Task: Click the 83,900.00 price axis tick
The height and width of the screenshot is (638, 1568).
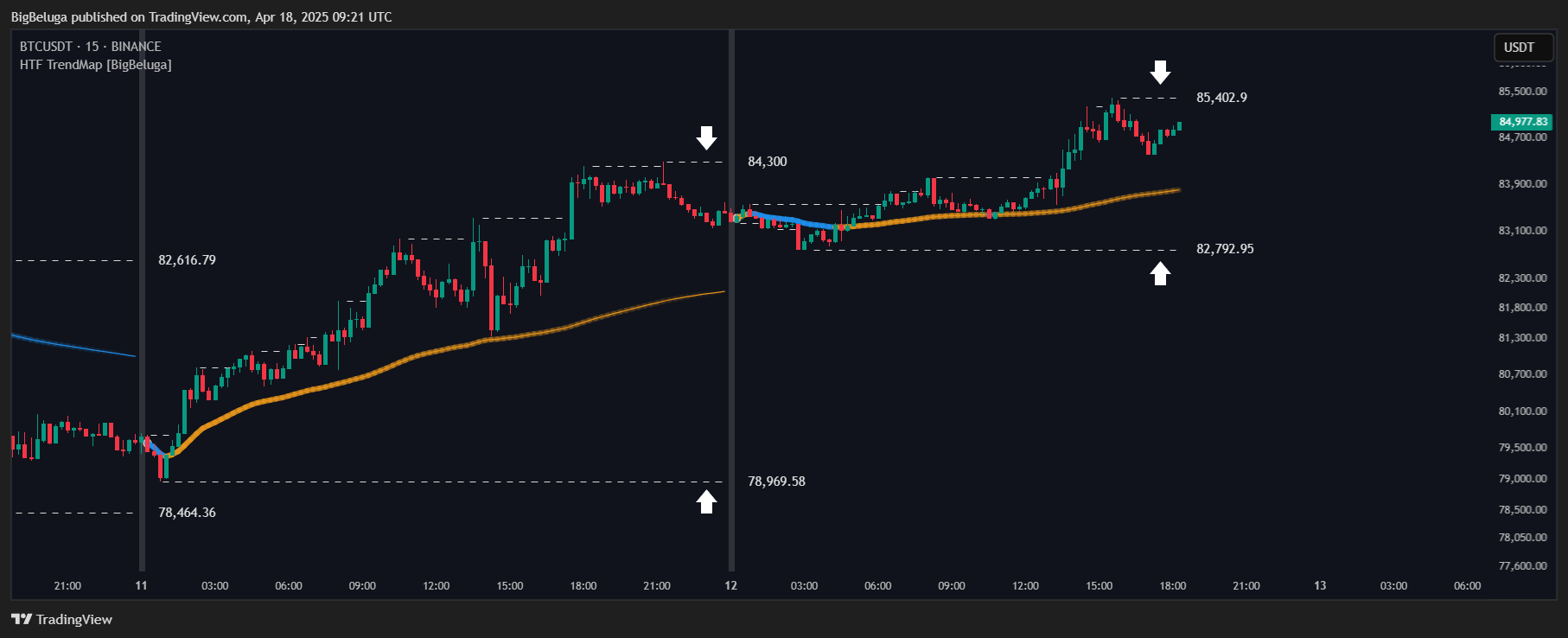Action: point(1523,184)
